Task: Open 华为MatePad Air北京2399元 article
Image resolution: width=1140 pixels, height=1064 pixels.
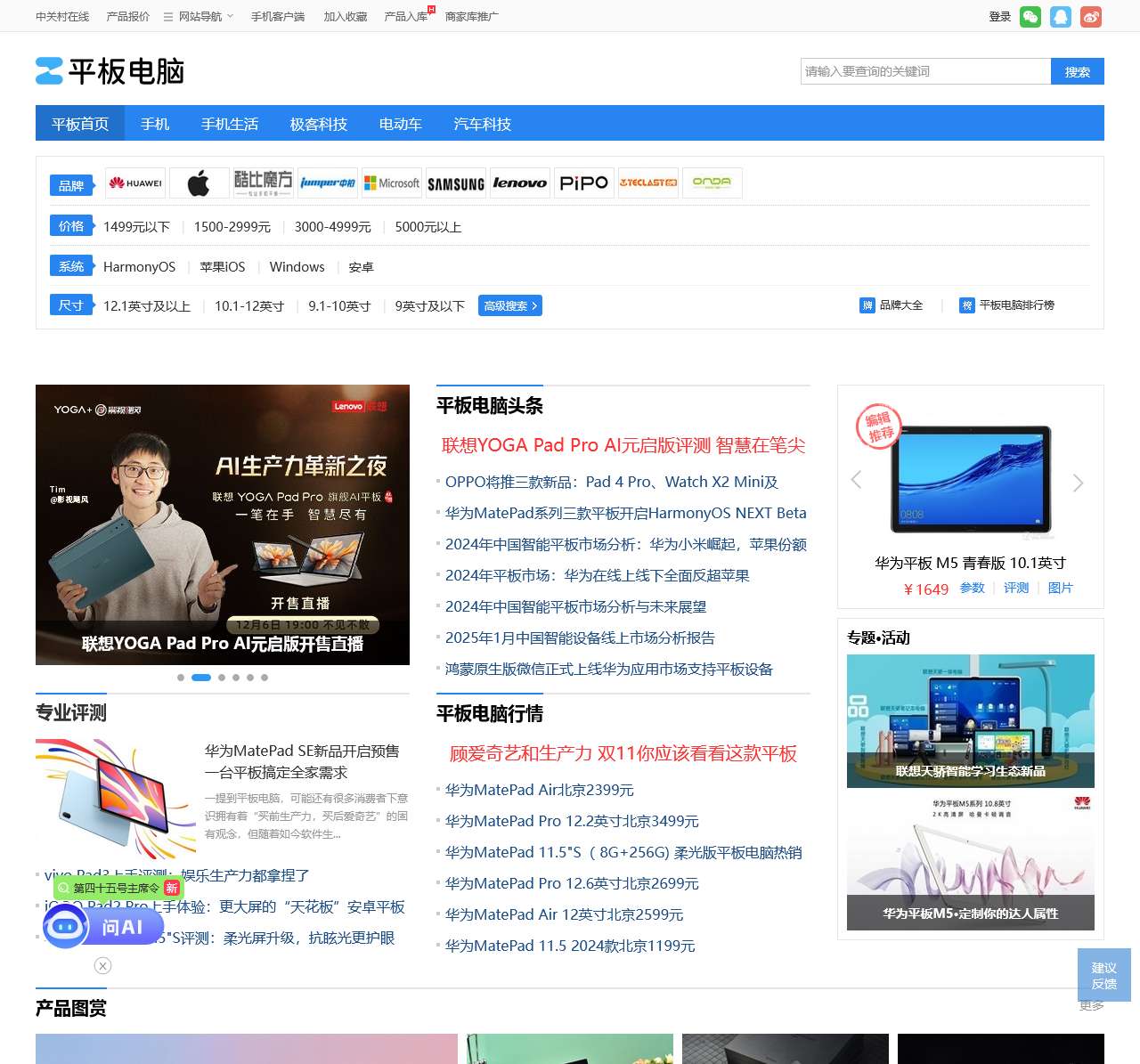Action: coord(540,790)
